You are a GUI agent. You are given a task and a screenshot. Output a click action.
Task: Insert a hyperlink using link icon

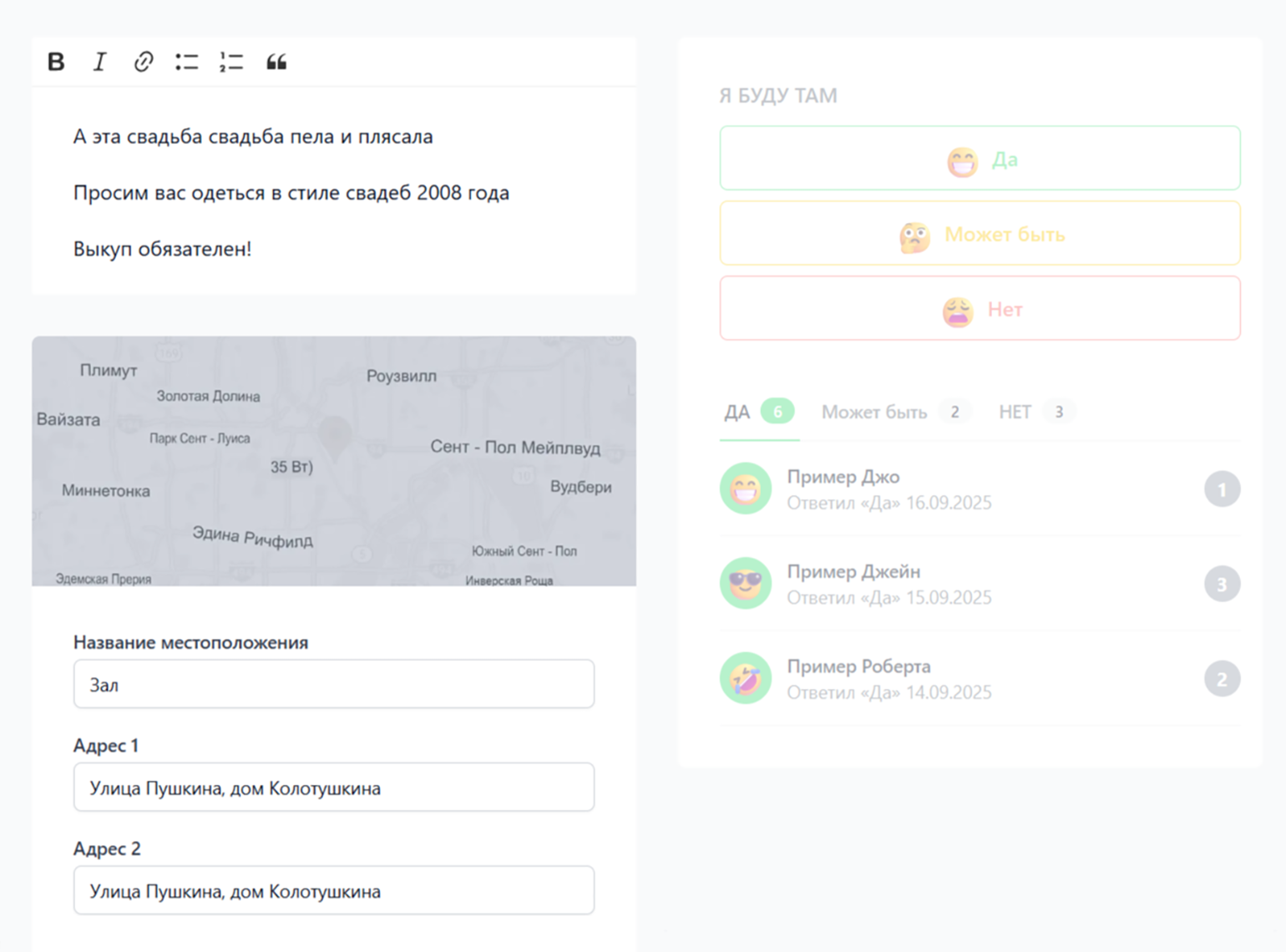tap(144, 62)
